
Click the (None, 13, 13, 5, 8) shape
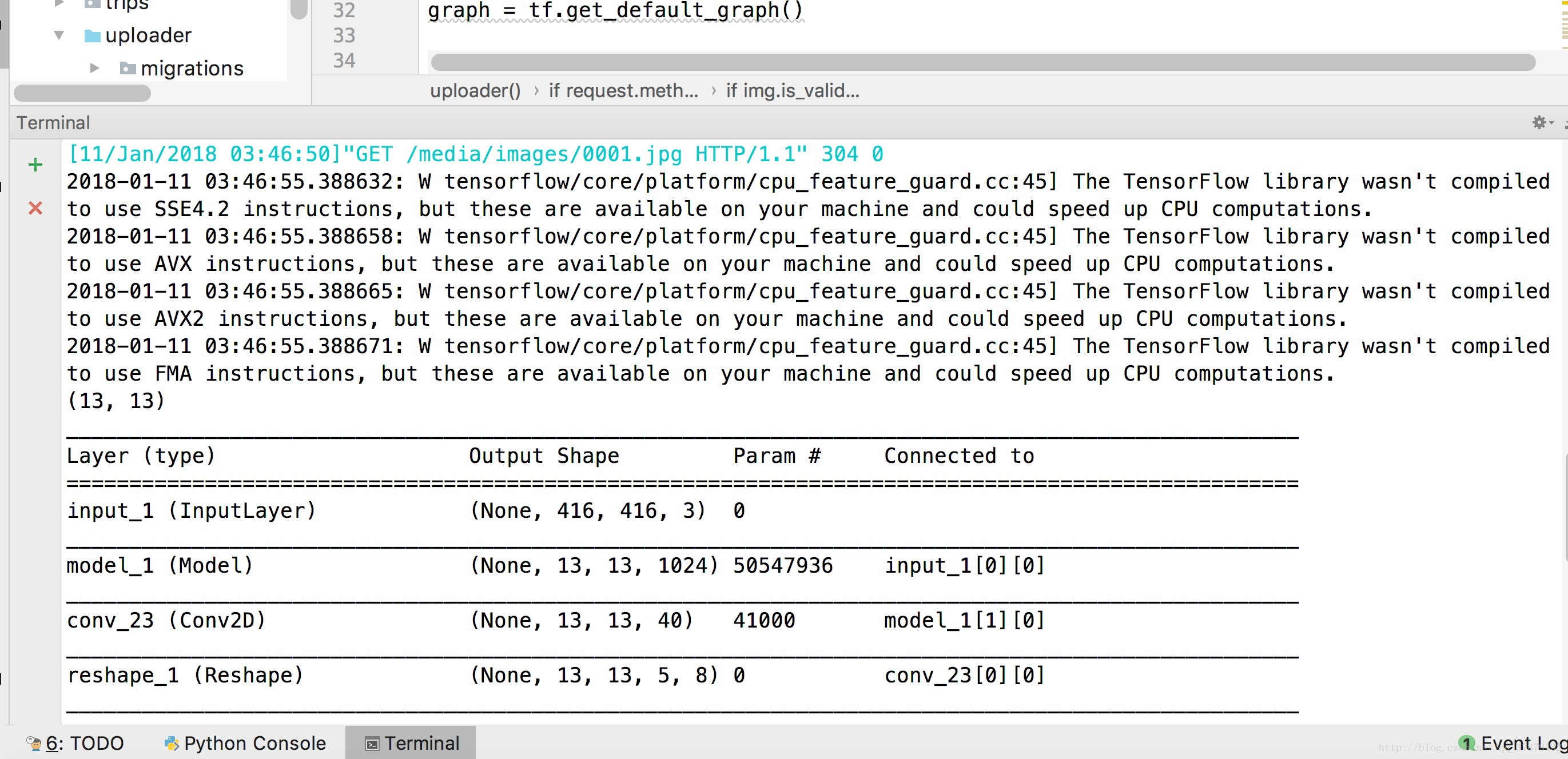point(594,674)
